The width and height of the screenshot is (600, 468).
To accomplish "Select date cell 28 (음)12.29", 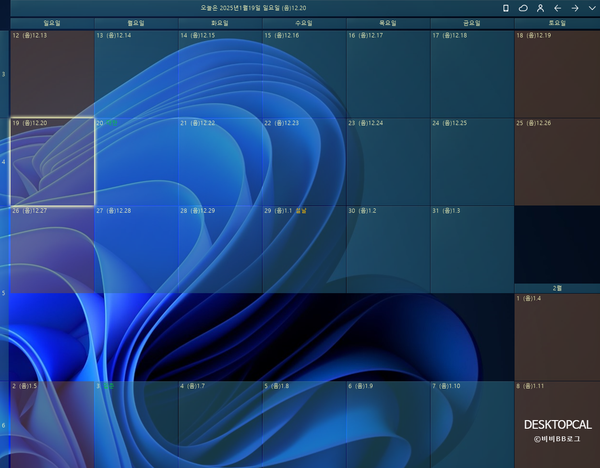I will point(220,249).
